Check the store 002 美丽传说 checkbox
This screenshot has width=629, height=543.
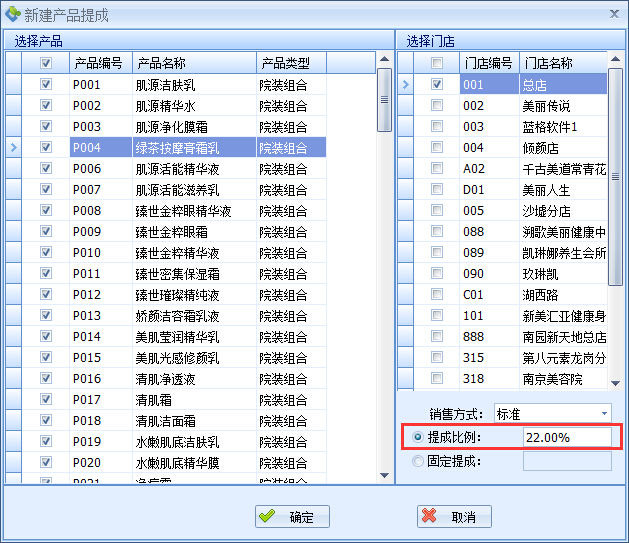[436, 106]
